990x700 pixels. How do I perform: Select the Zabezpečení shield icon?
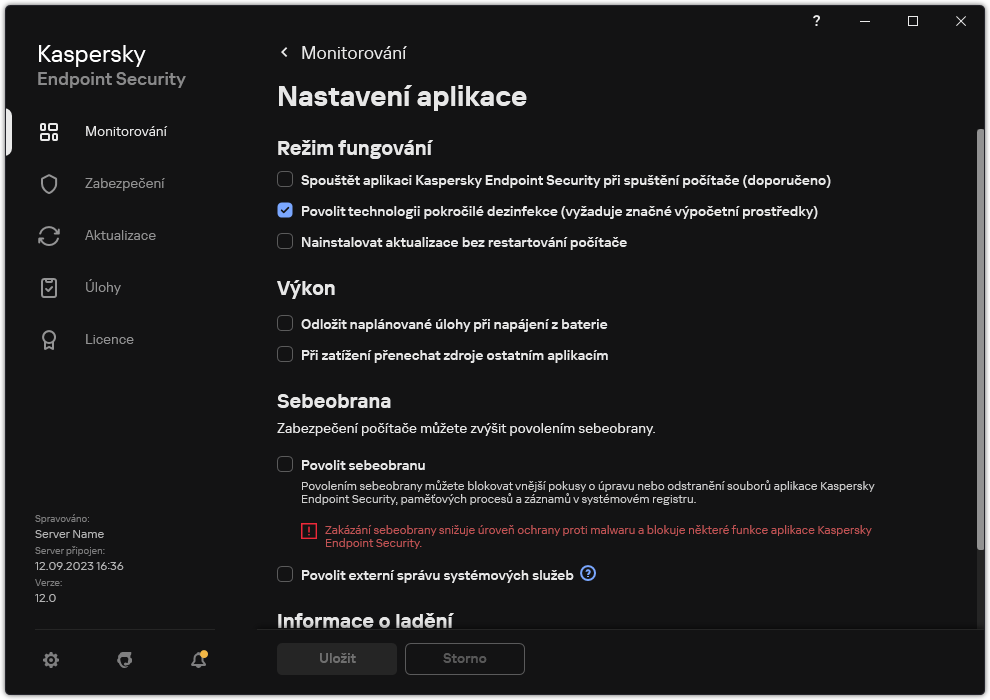(49, 183)
